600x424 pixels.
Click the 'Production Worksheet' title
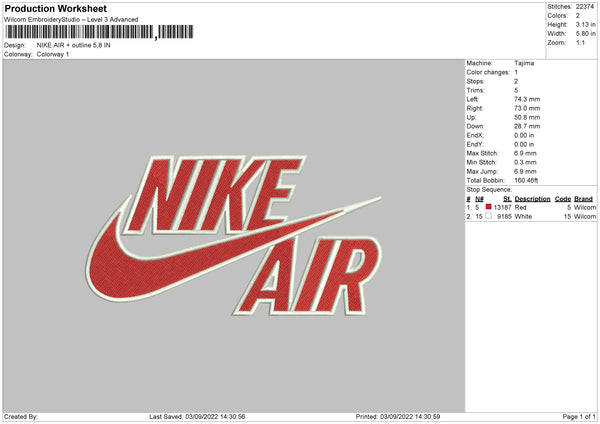coord(55,8)
